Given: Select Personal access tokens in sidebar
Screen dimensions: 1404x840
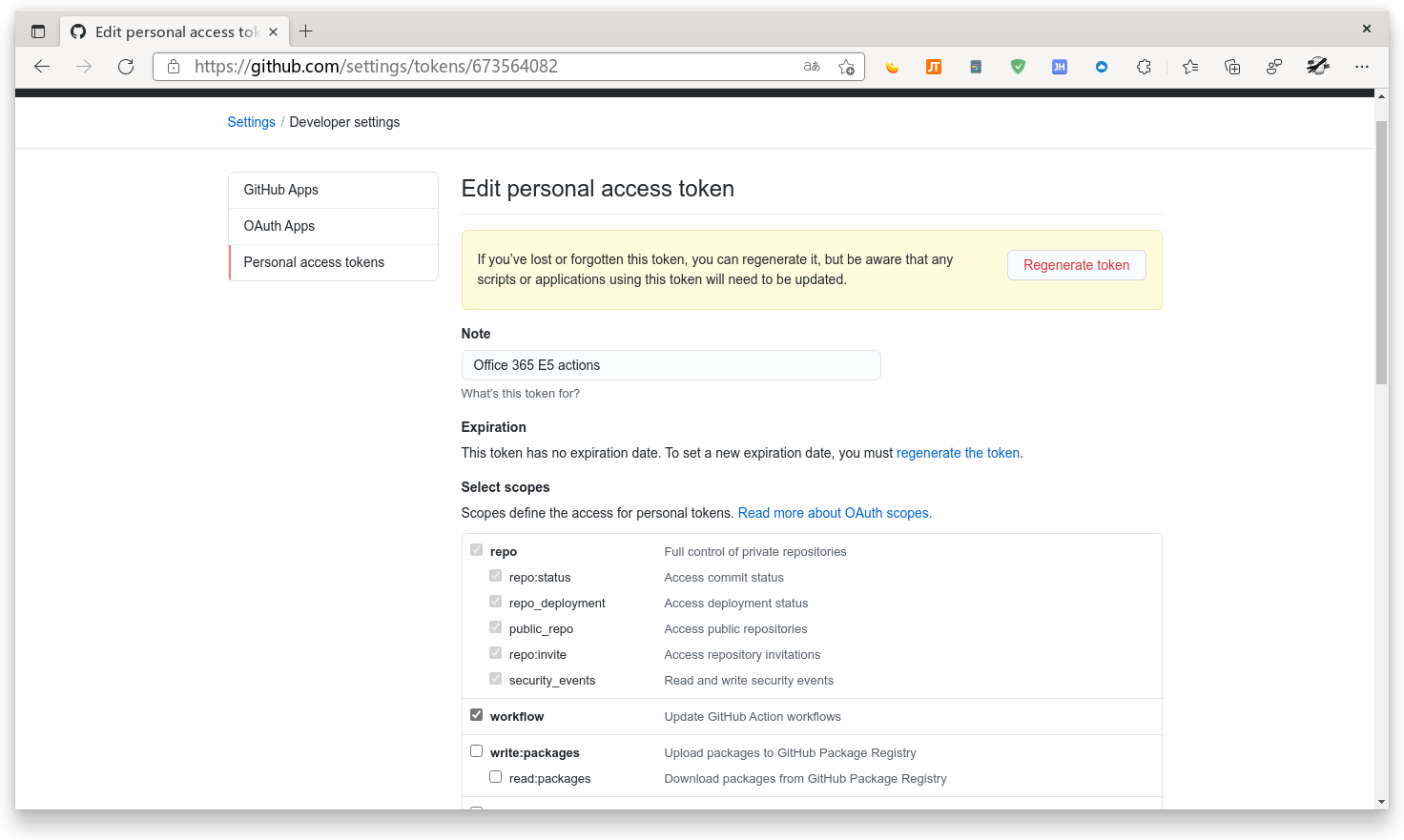Looking at the screenshot, I should tap(314, 262).
